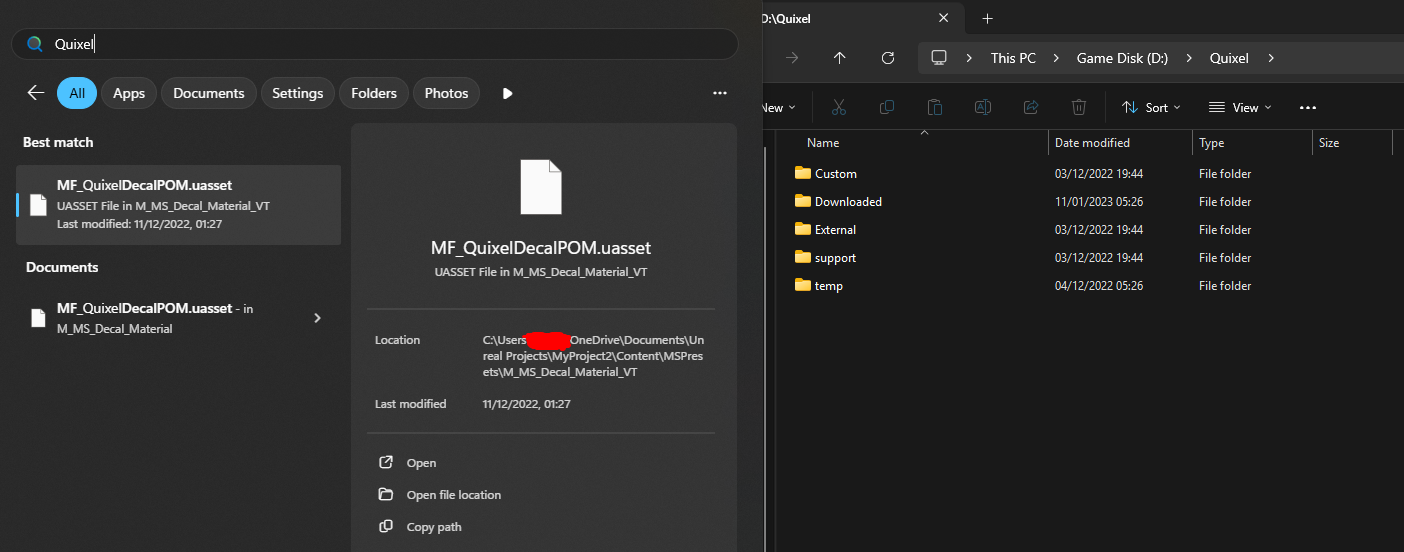Click the Open file location folder icon
Image resolution: width=1404 pixels, height=552 pixels.
386,495
